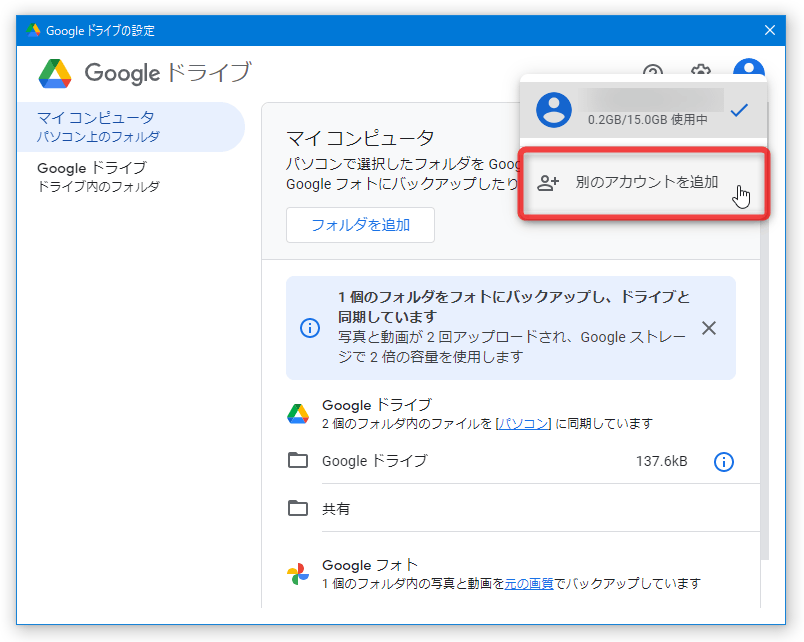The image size is (804, 642).
Task: Open the settings gear icon
Action: click(x=700, y=72)
